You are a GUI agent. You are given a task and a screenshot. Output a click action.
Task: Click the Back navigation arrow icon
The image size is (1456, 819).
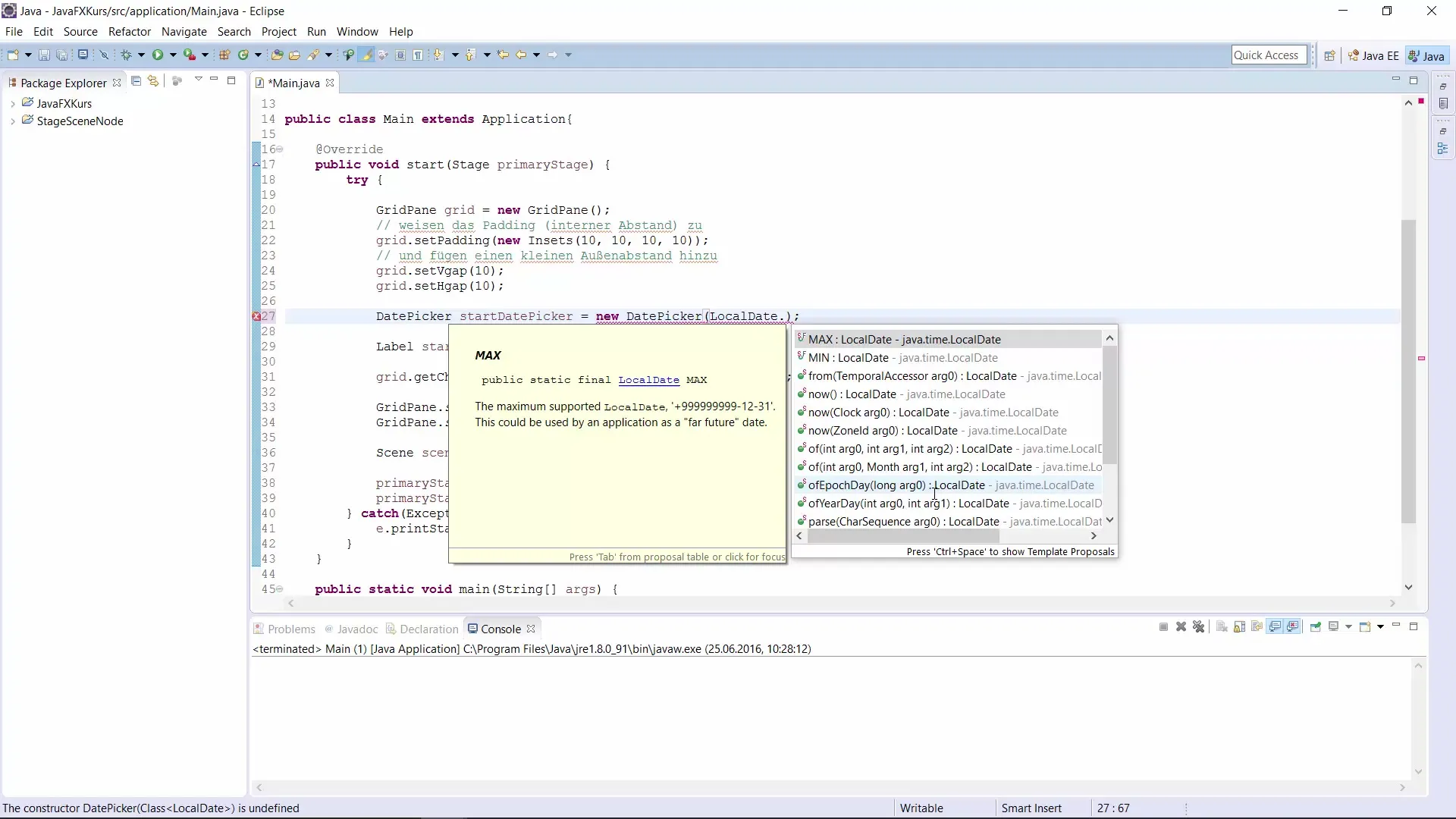pyautogui.click(x=521, y=55)
